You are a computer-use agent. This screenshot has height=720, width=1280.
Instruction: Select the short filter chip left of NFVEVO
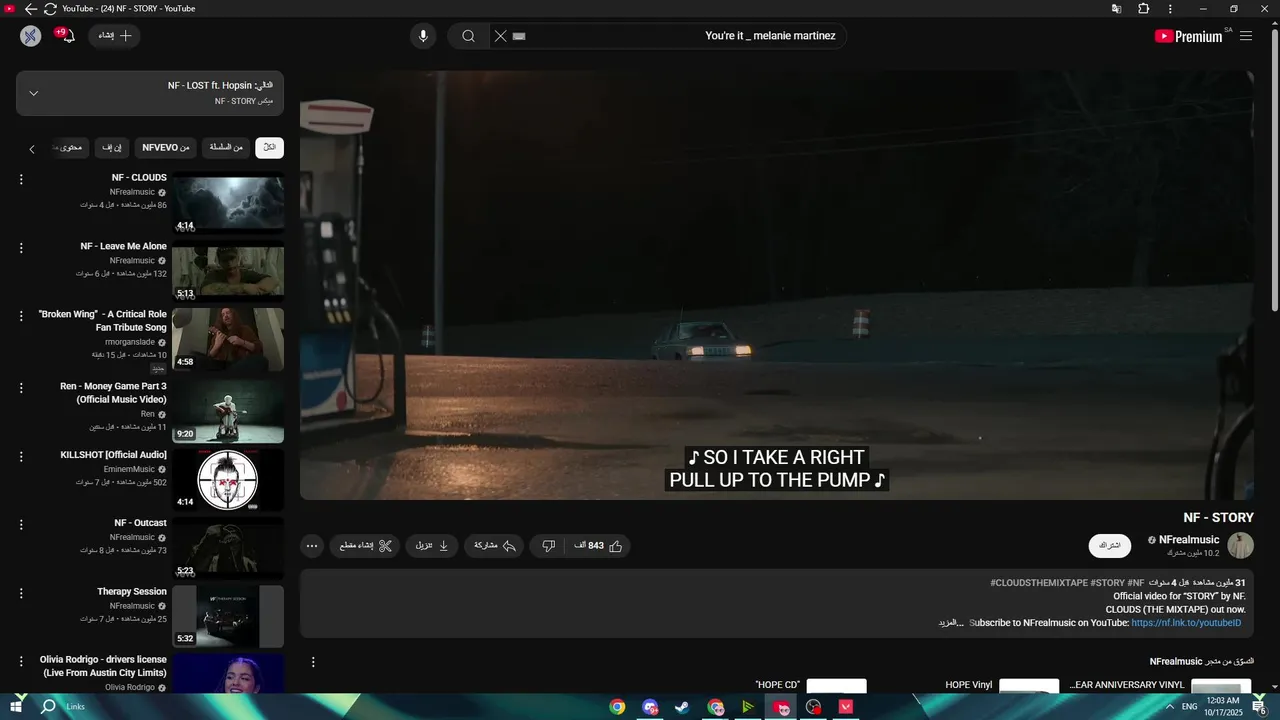point(112,148)
